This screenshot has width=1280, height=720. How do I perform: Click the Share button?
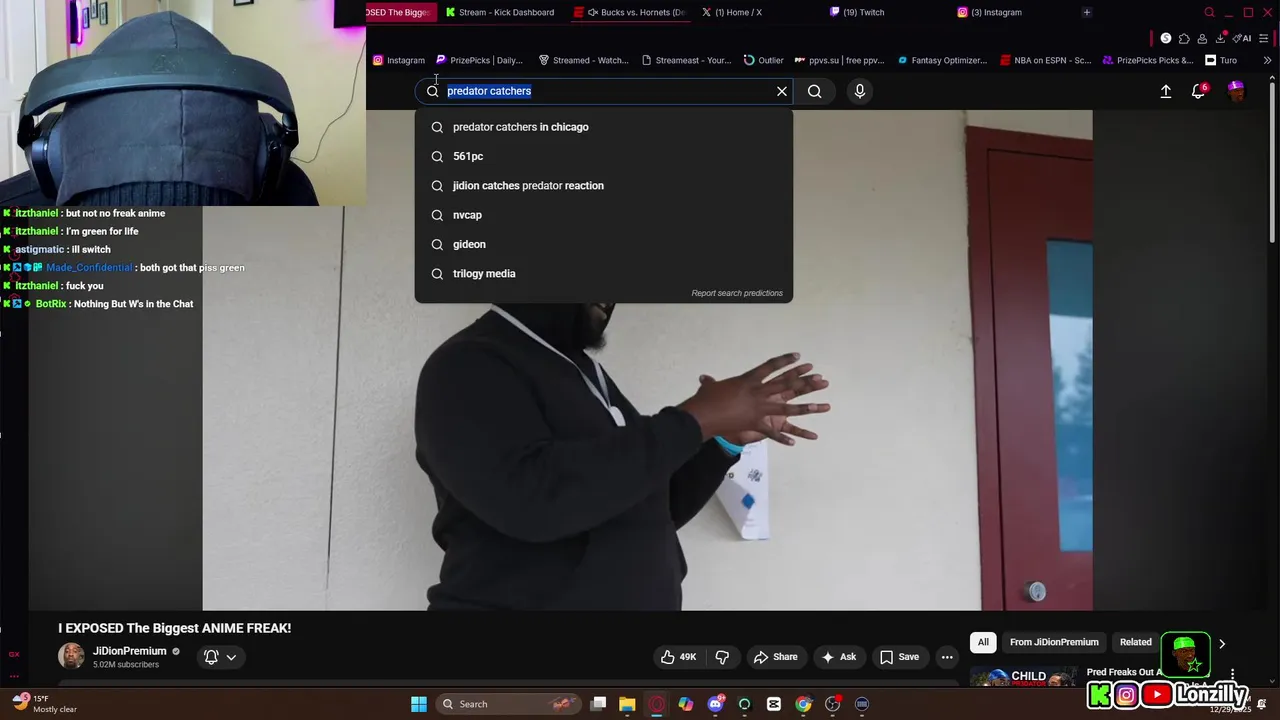coord(775,657)
